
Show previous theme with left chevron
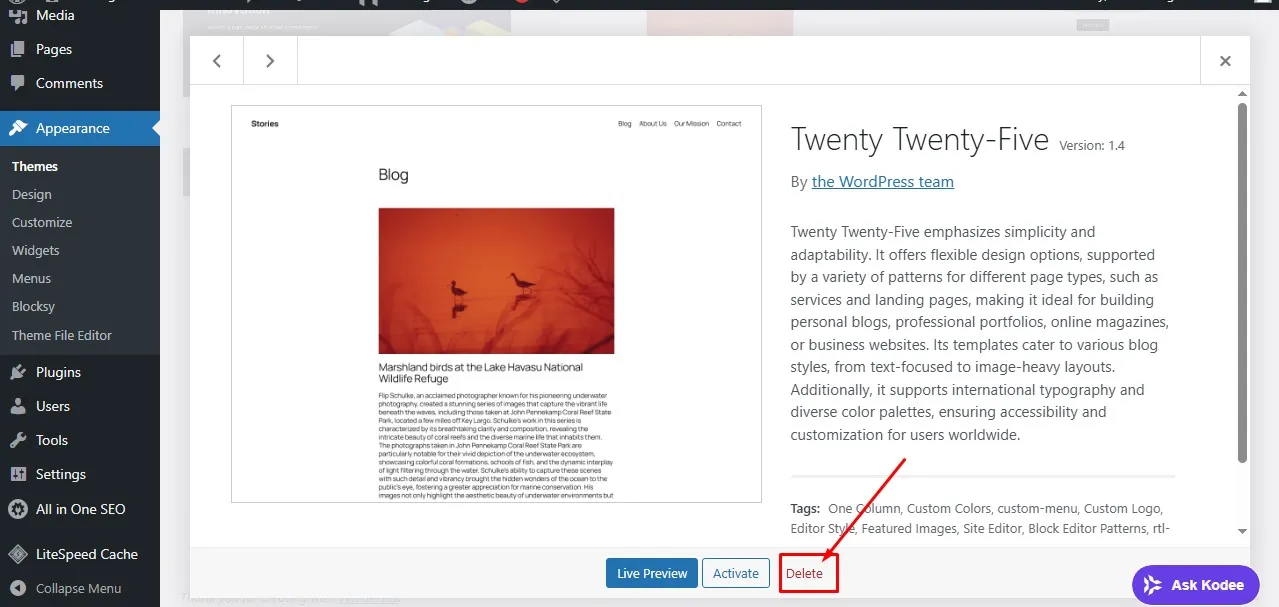point(216,60)
